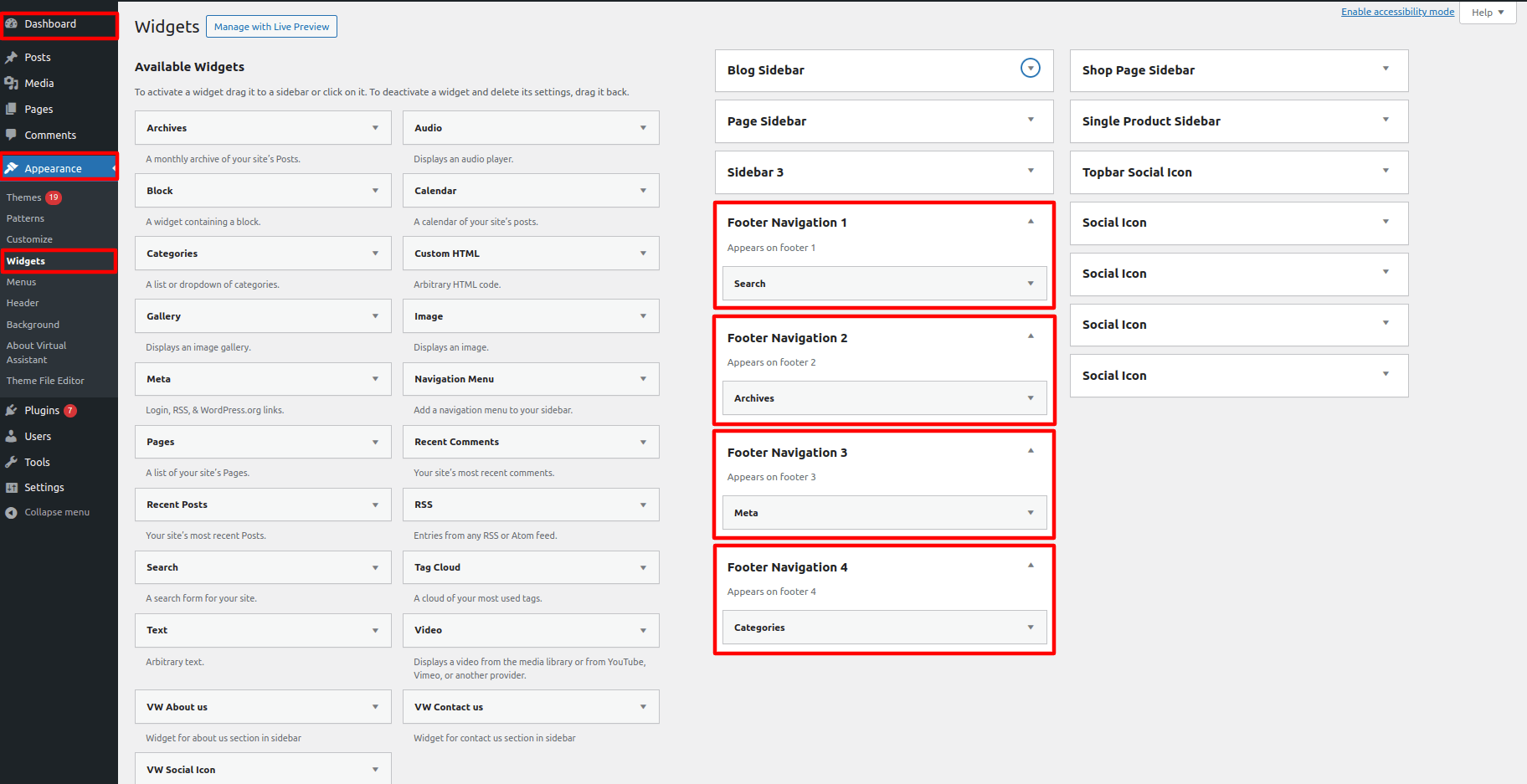Viewport: 1527px width, 784px height.
Task: Expand the Archives available widget
Action: point(375,128)
